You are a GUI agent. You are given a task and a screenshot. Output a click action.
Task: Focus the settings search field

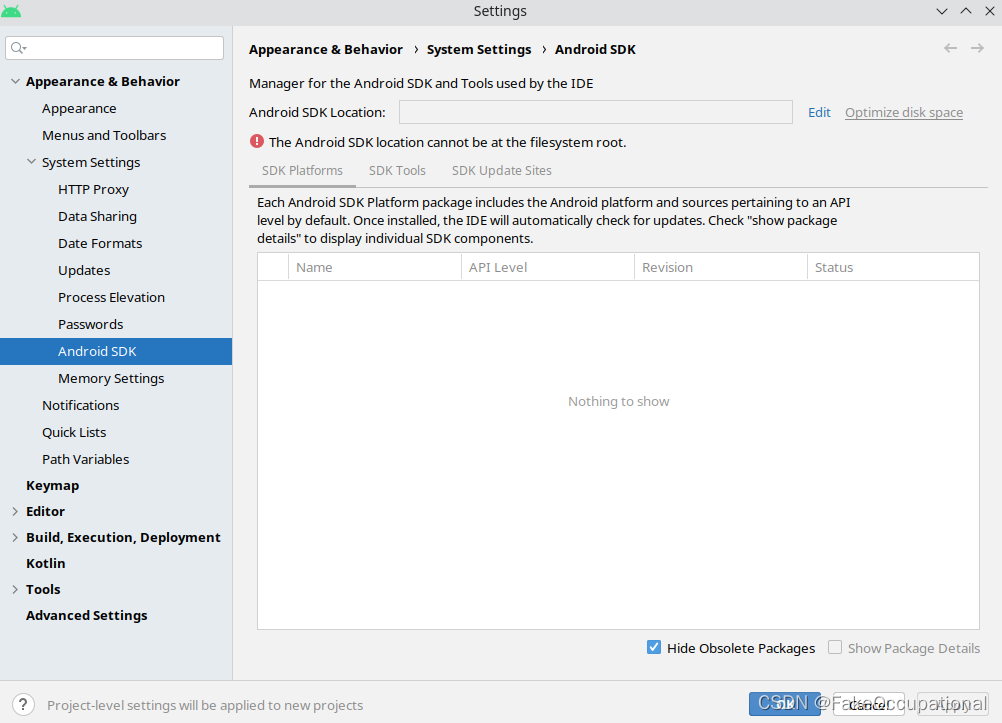[x=114, y=48]
